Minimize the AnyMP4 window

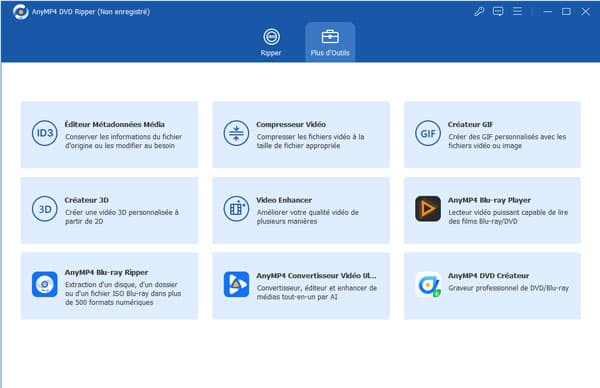[x=548, y=11]
